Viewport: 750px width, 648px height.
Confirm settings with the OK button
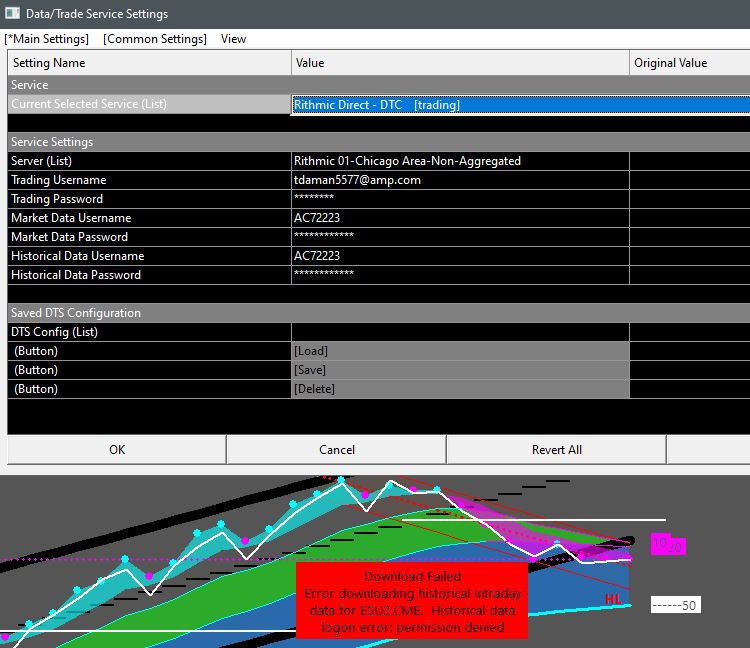pyautogui.click(x=117, y=450)
